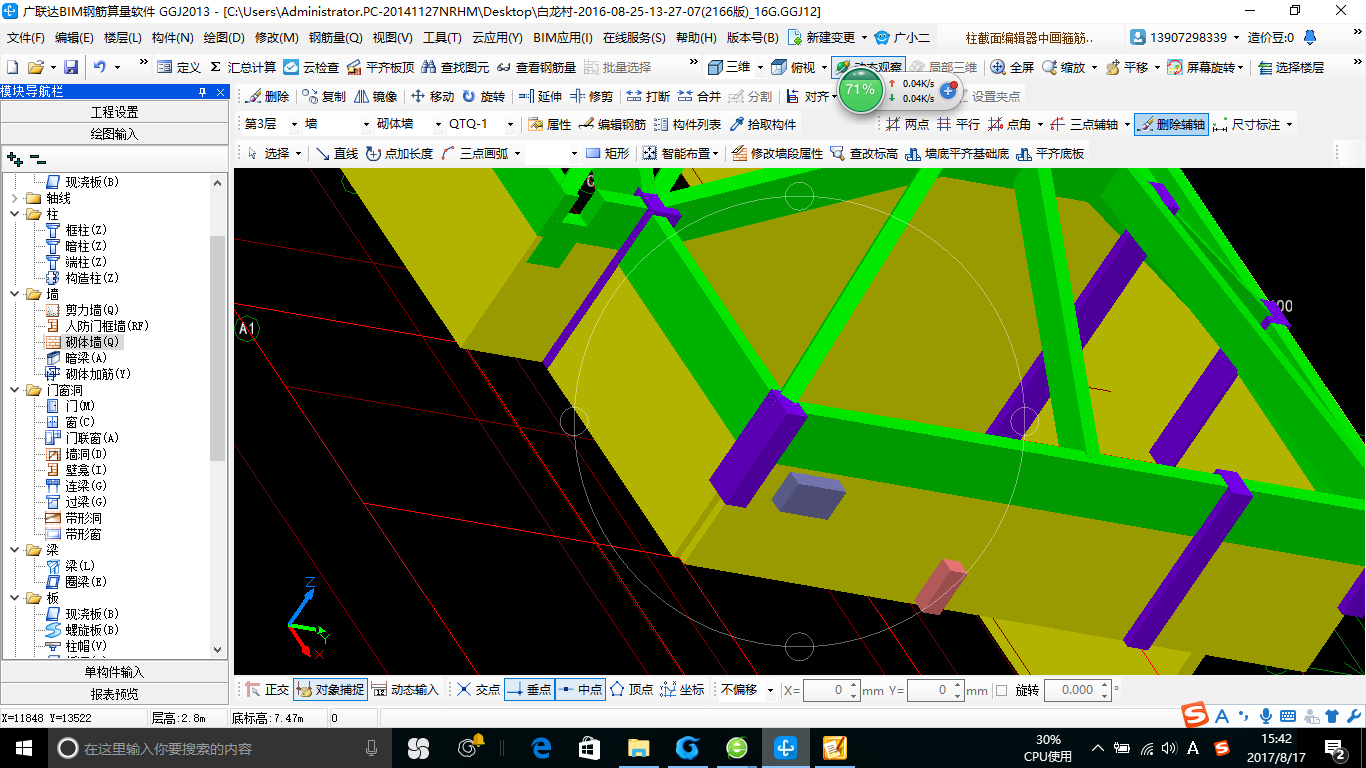Open 编辑钢筋 edit rebar tool
1366x768 pixels.
tap(612, 124)
